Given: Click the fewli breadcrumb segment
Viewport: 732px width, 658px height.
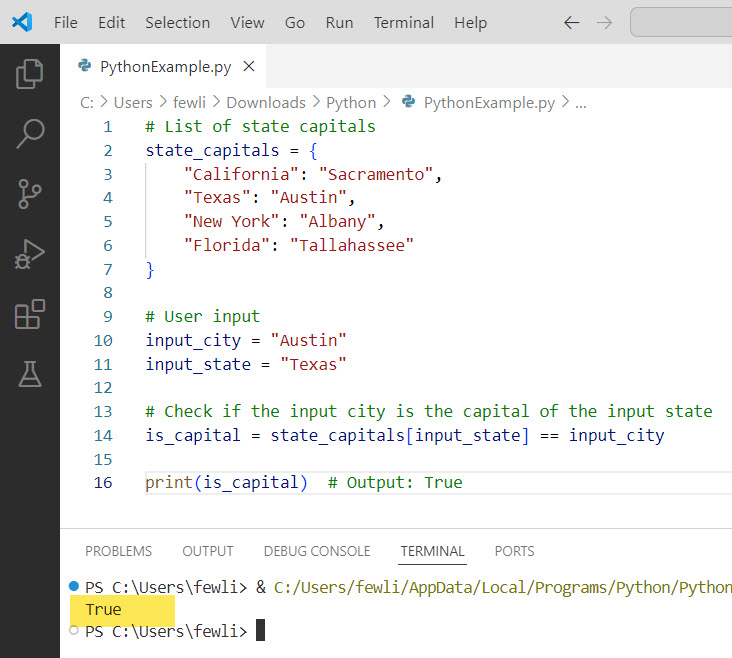Looking at the screenshot, I should click(x=189, y=102).
